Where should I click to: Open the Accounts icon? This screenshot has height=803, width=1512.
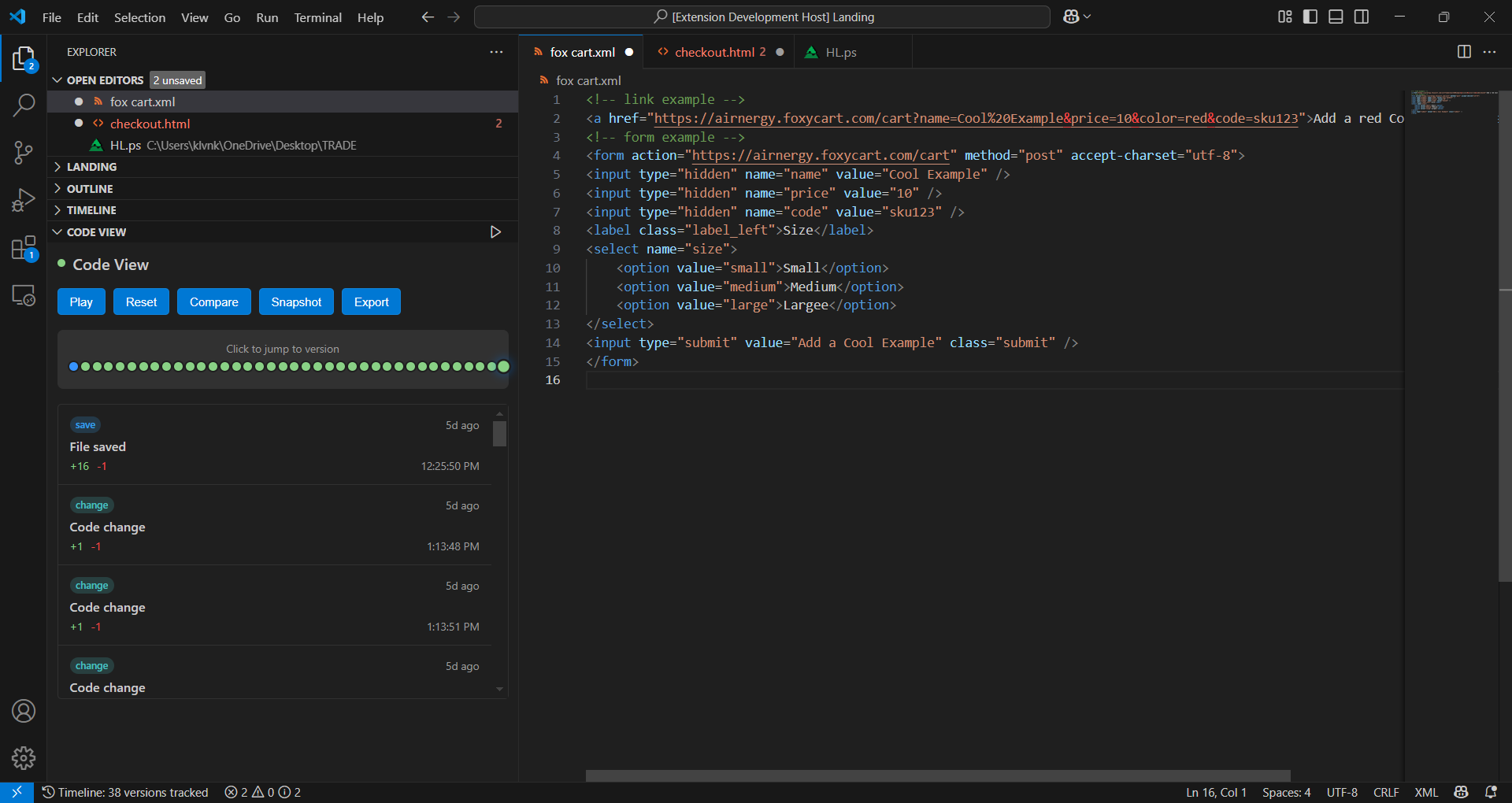pyautogui.click(x=24, y=711)
